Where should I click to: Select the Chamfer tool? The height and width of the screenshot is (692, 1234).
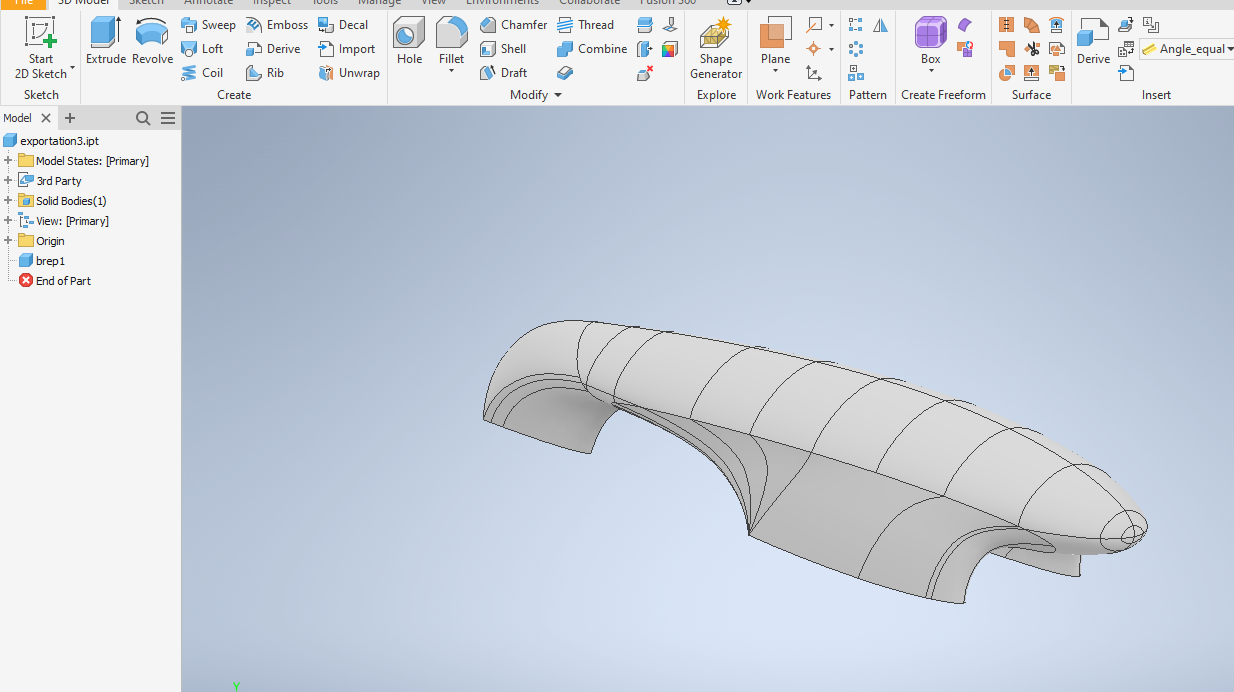(511, 24)
